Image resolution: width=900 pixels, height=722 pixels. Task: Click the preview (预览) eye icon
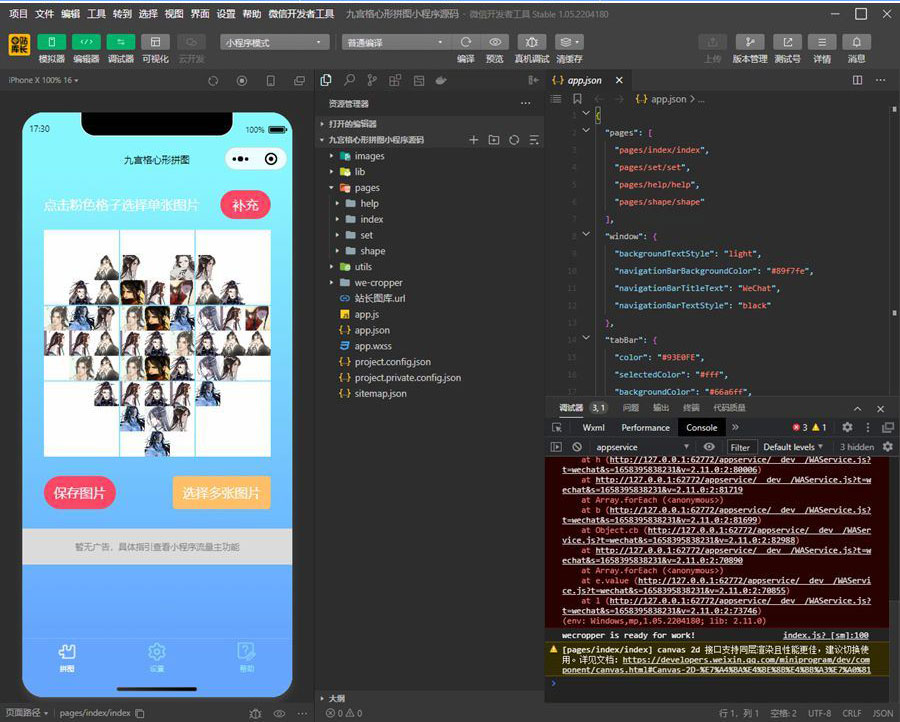(x=494, y=42)
